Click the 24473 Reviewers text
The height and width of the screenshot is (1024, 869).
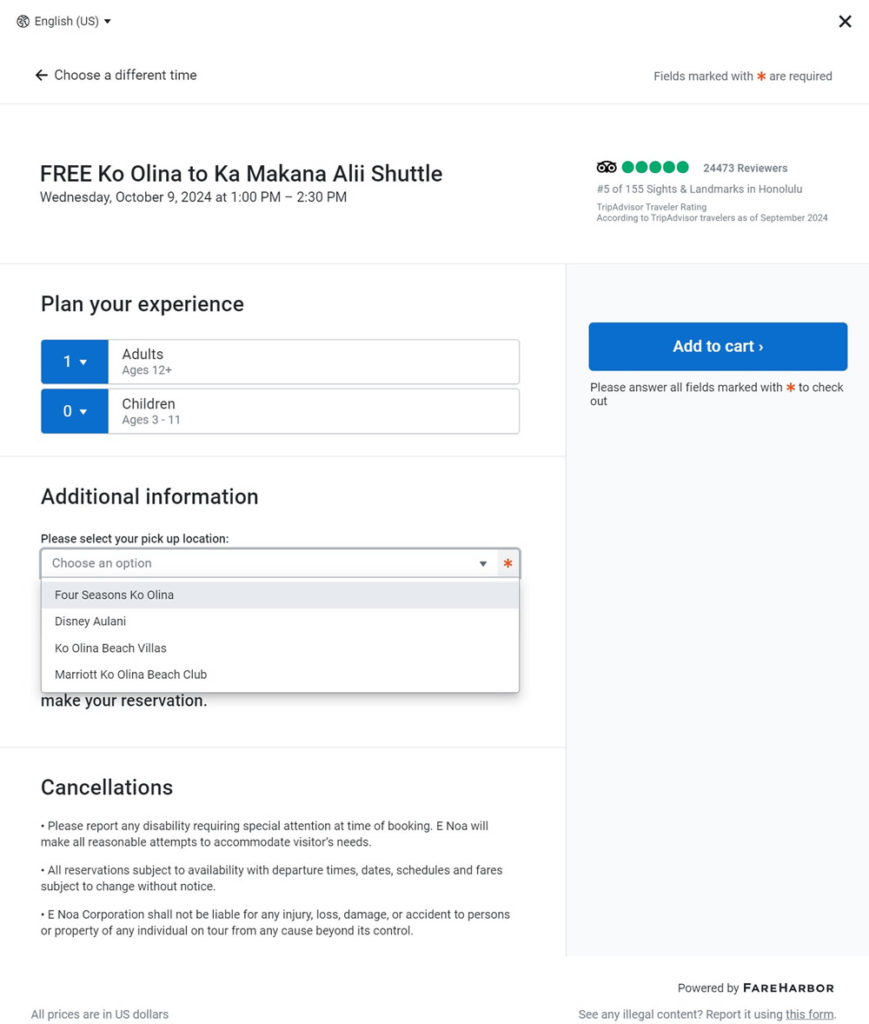(x=745, y=168)
